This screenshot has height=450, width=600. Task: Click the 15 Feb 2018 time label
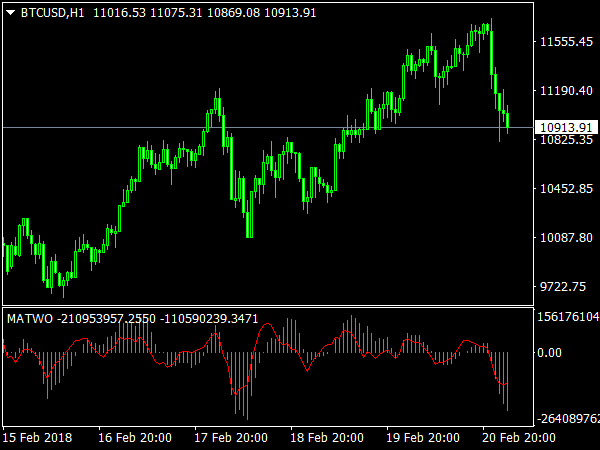pyautogui.click(x=38, y=437)
